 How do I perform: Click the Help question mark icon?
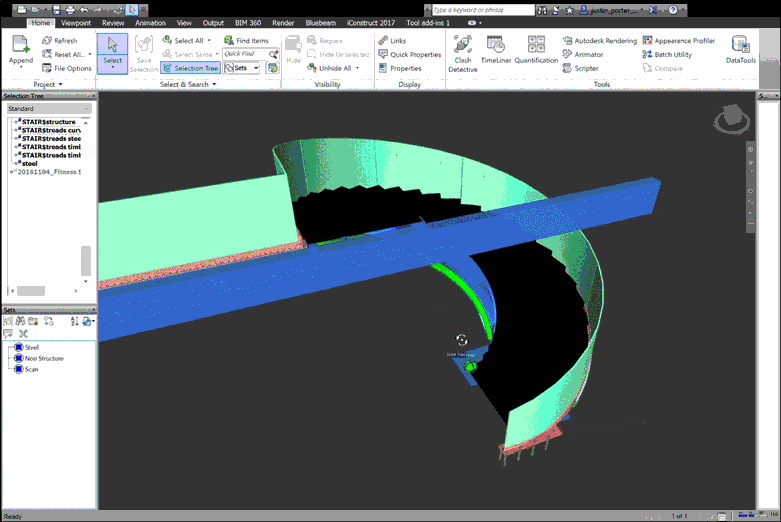coord(673,10)
